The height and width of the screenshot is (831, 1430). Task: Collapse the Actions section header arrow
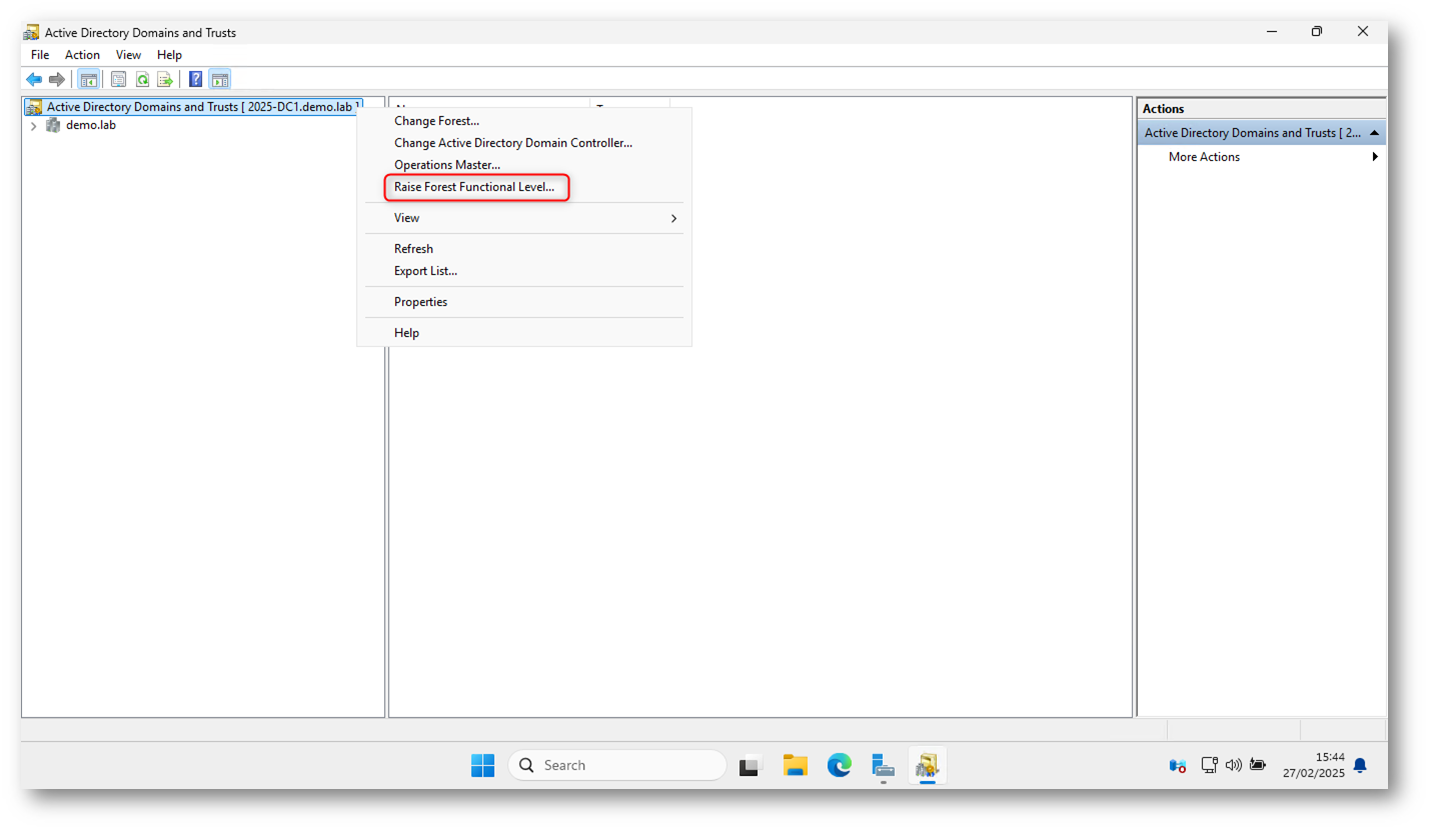point(1375,133)
